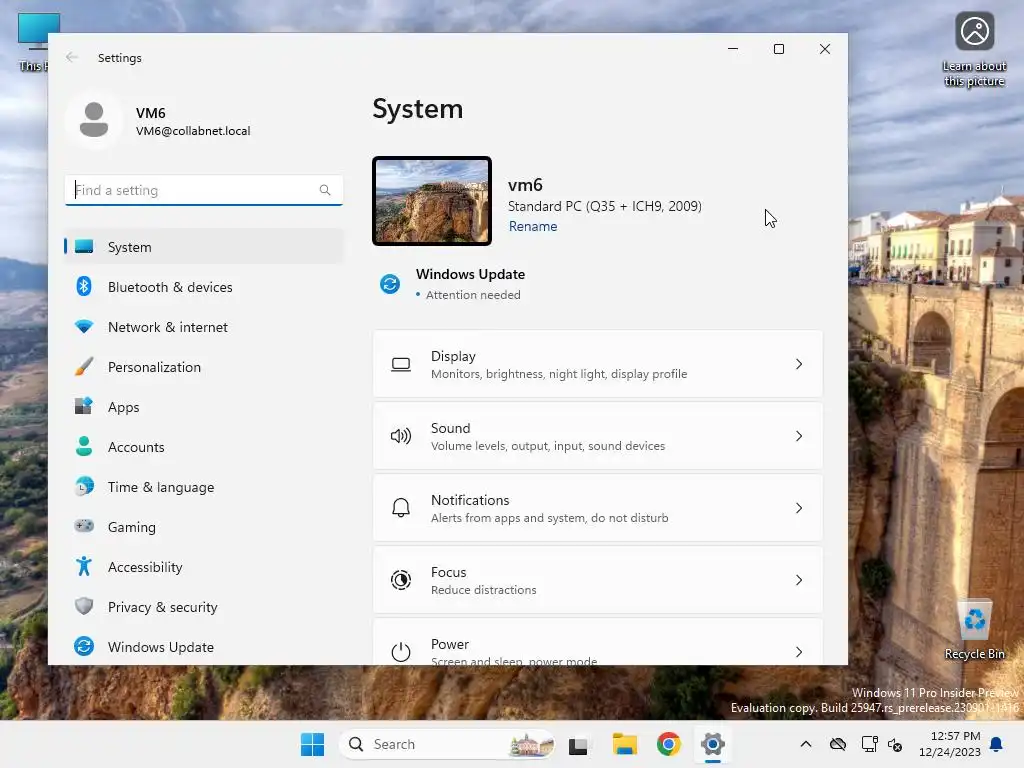Image resolution: width=1024 pixels, height=768 pixels.
Task: Click Find a setting search box
Action: 204,190
